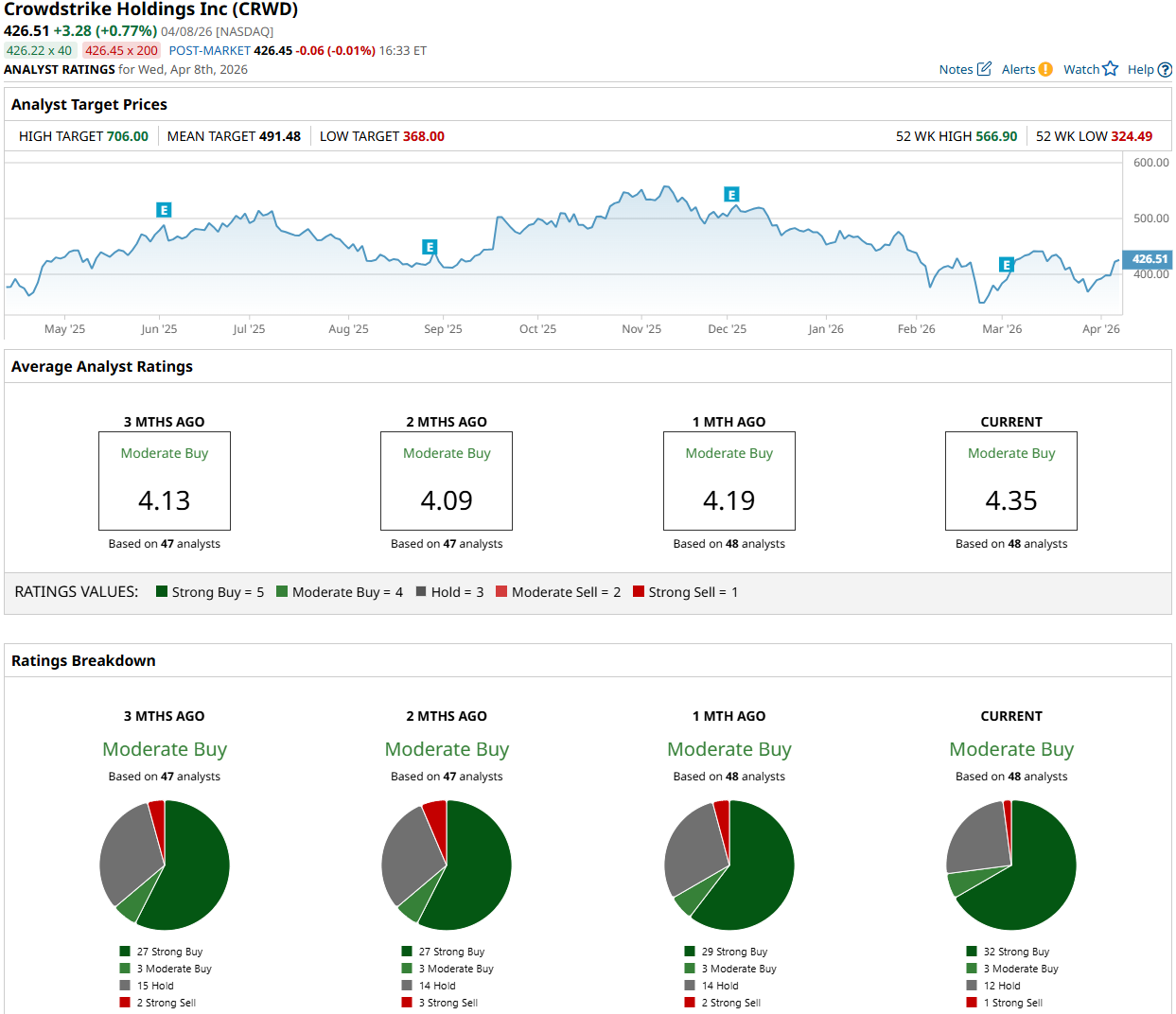Click the Watch star icon

coord(1110,69)
